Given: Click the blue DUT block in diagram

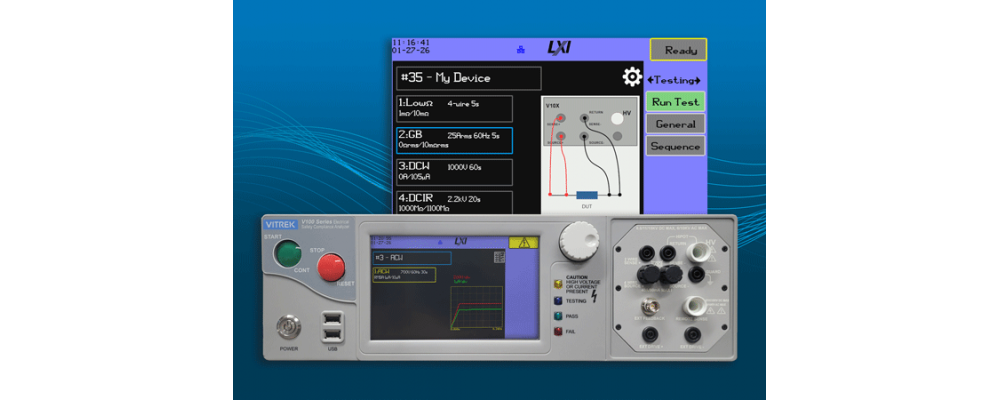Looking at the screenshot, I should coord(587,195).
